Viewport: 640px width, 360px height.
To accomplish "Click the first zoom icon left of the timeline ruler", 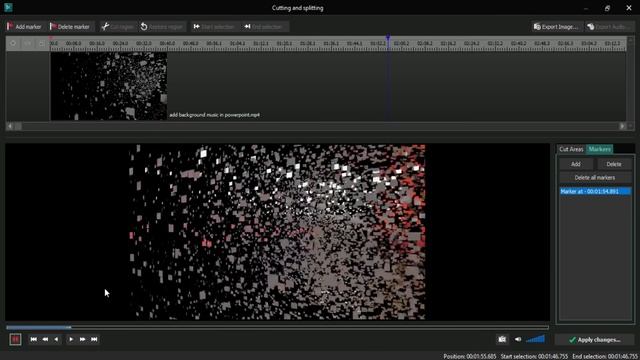I will click(x=13, y=43).
